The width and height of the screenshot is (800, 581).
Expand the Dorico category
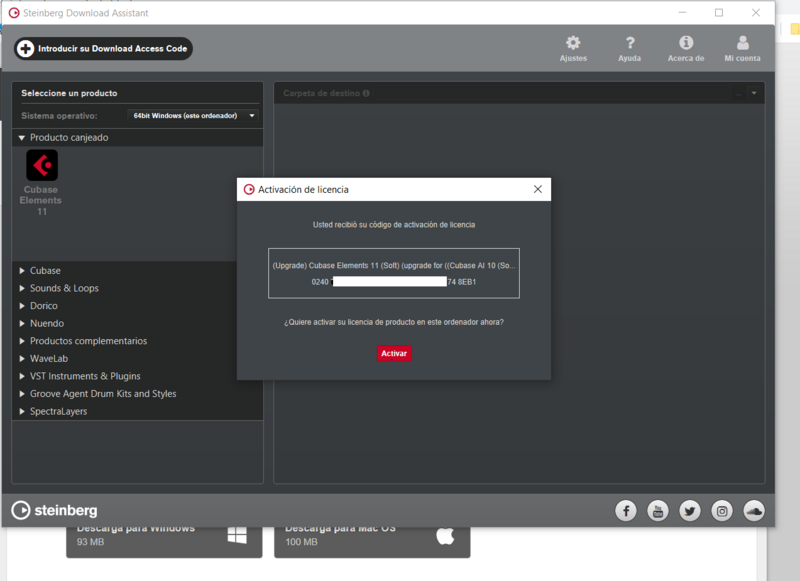coord(22,306)
